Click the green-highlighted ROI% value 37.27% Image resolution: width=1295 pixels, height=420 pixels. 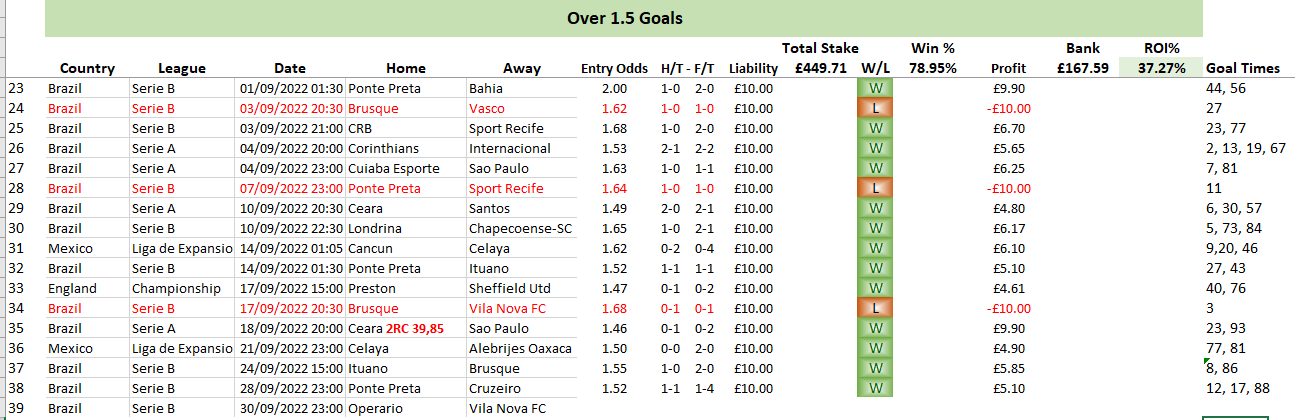(x=1161, y=68)
